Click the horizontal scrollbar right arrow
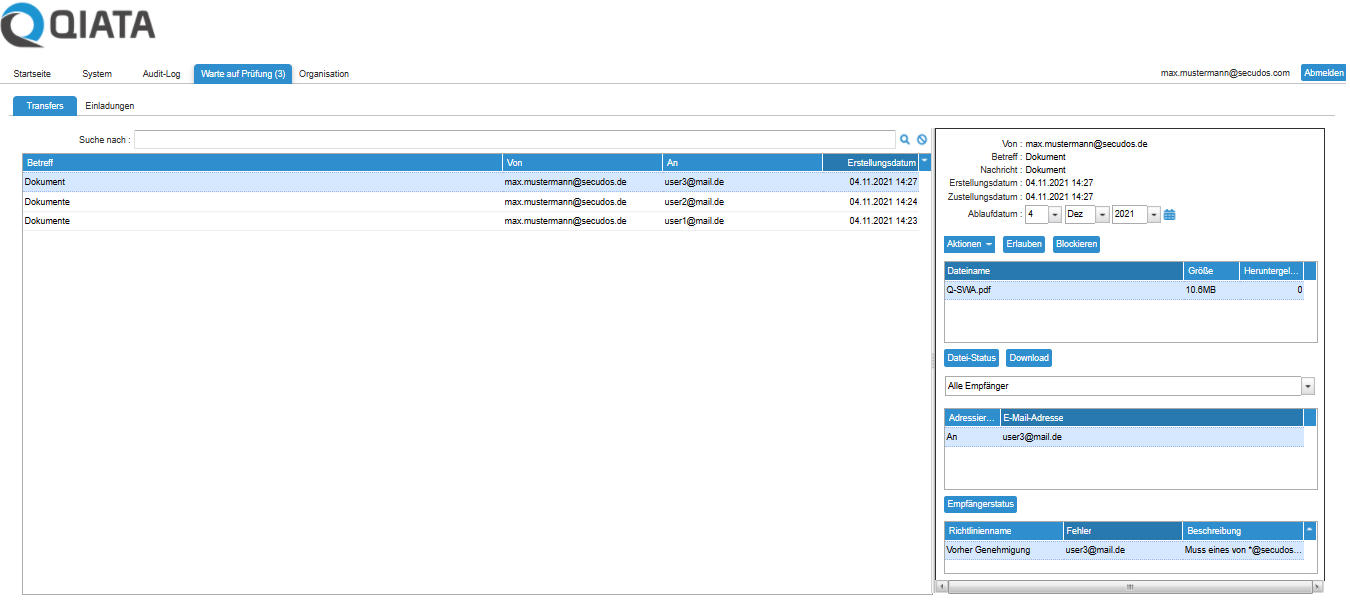The image size is (1350, 601). pyautogui.click(x=1317, y=587)
